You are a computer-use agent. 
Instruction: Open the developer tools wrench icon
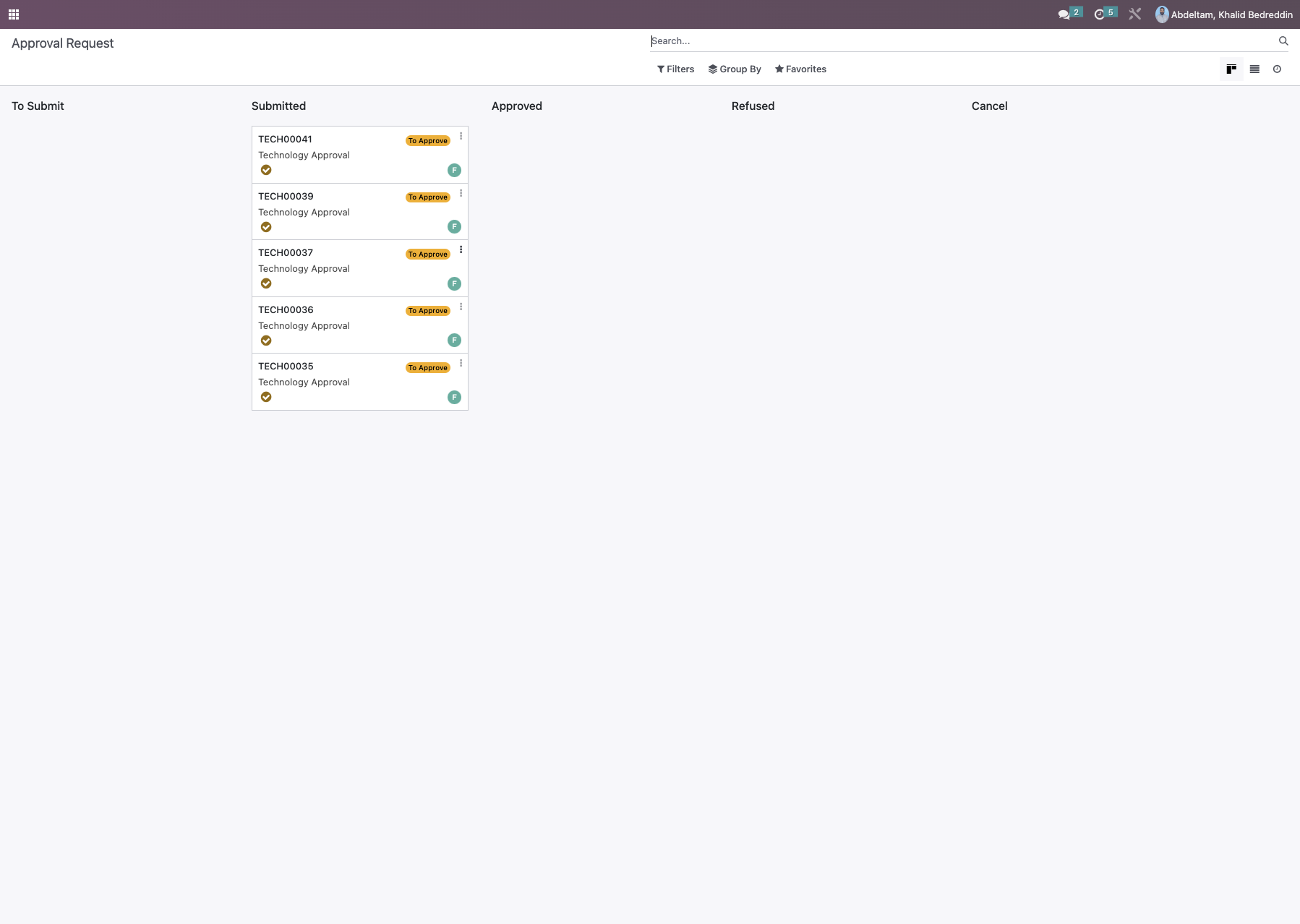[x=1134, y=14]
